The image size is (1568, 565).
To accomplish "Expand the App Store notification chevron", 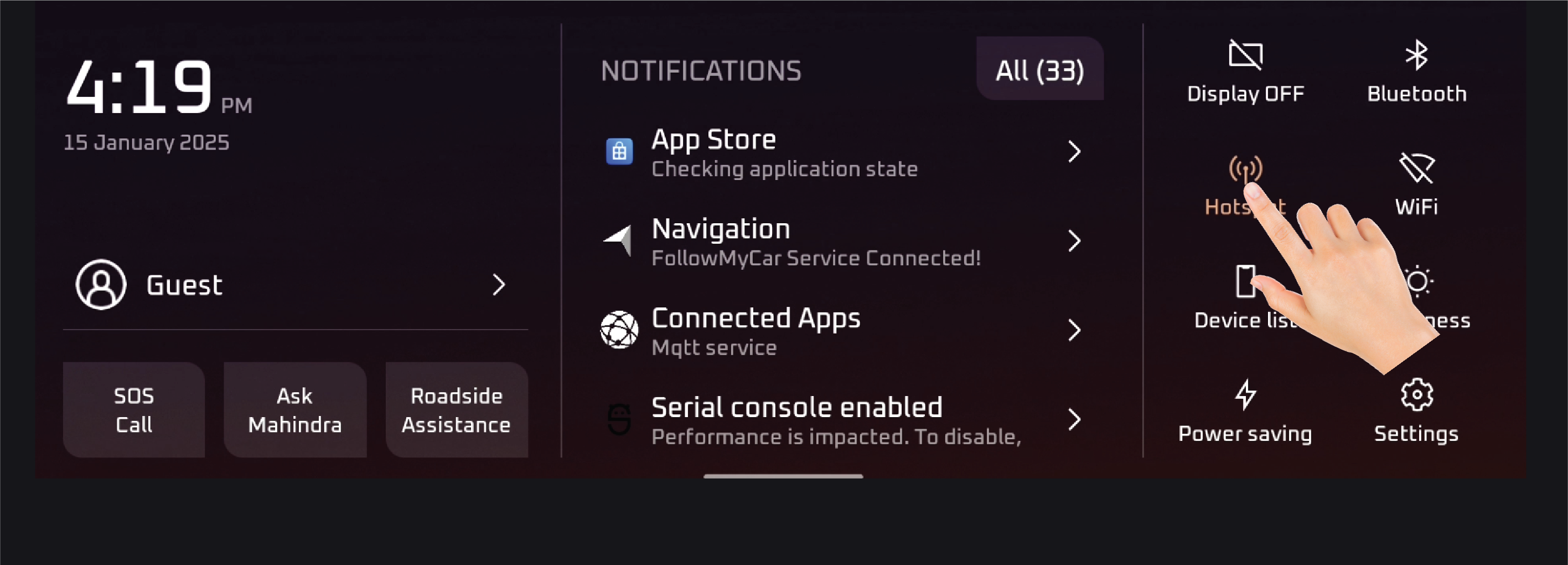I will (1074, 152).
